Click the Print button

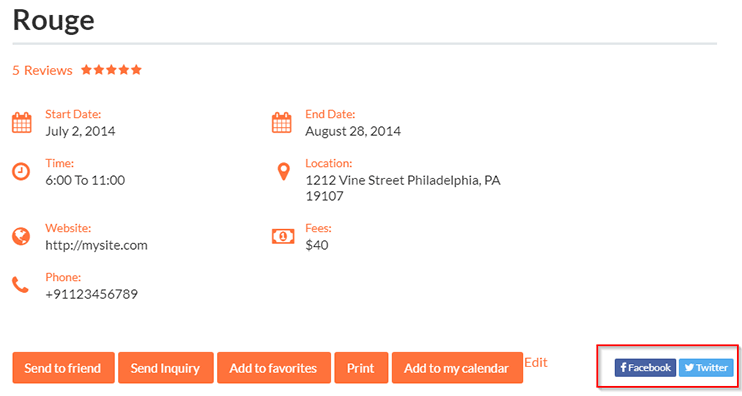coord(361,368)
